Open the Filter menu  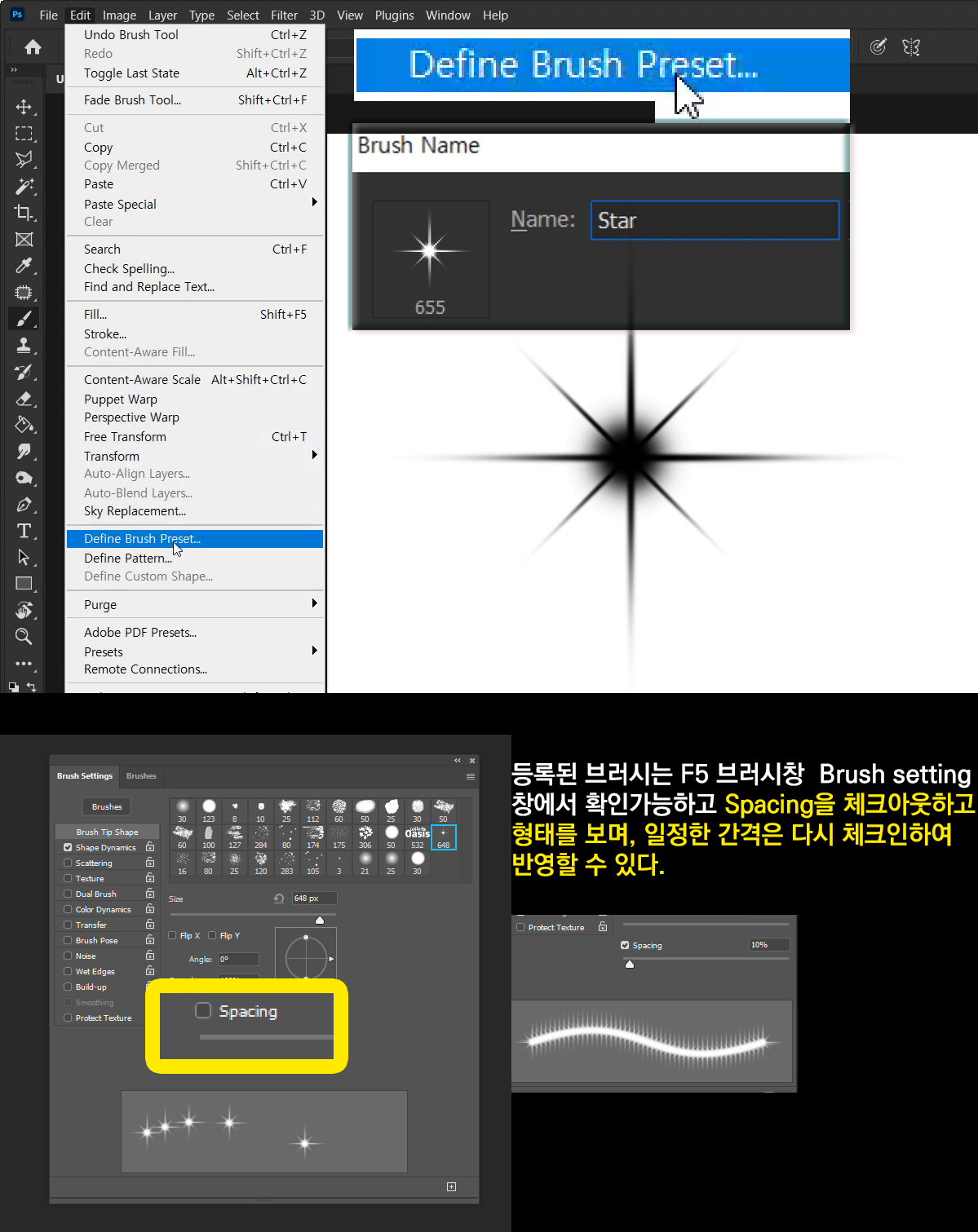(x=284, y=15)
